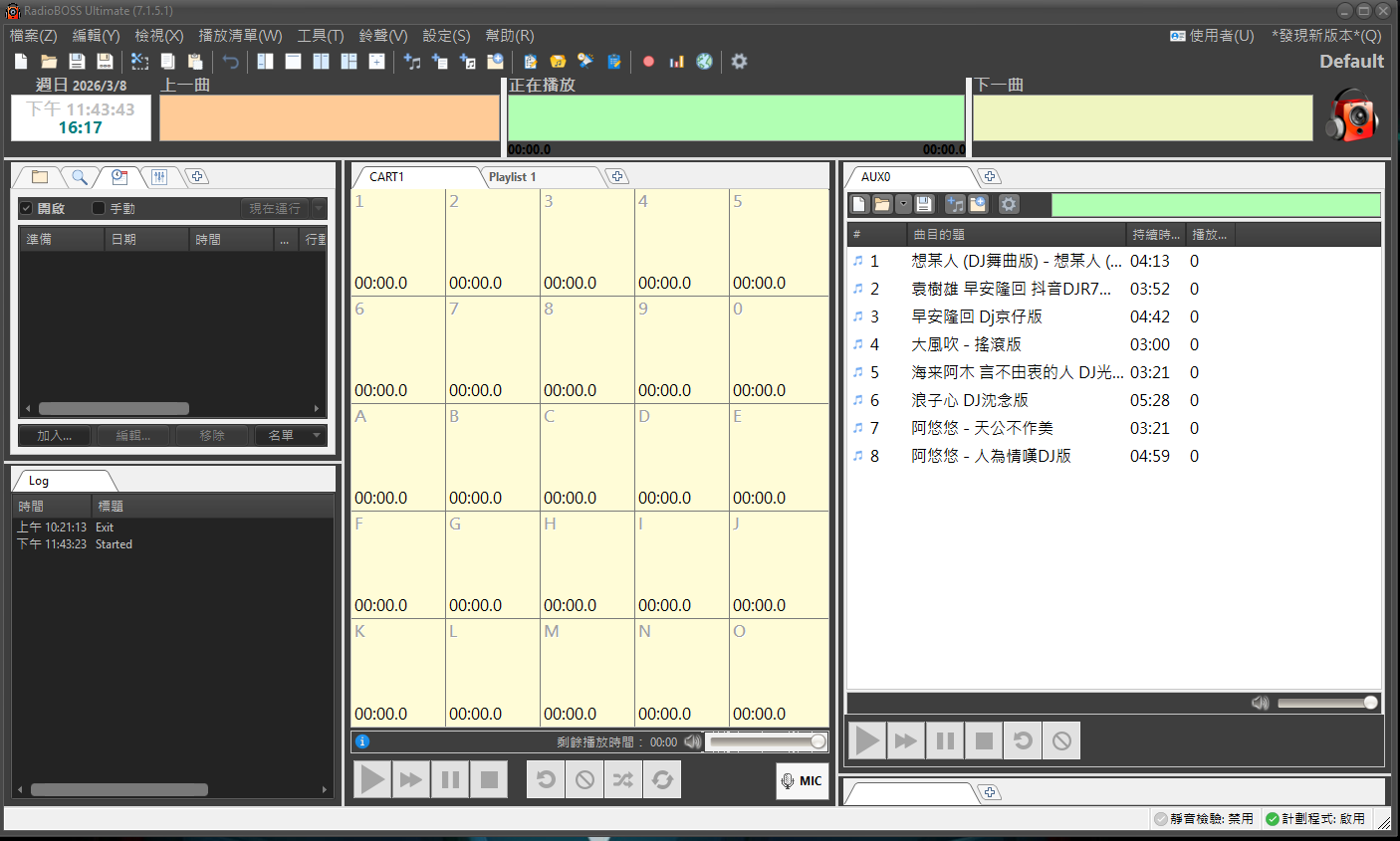This screenshot has height=841, width=1400.
Task: Open the 播放清單(W) menu
Action: coord(240,36)
